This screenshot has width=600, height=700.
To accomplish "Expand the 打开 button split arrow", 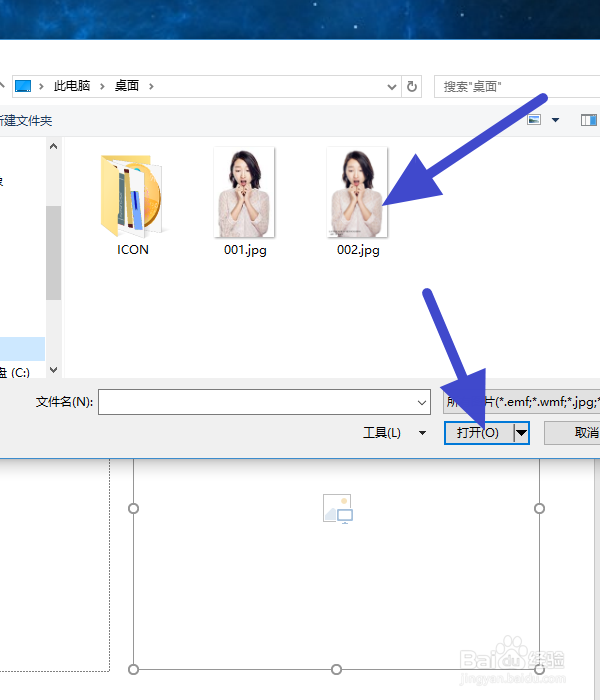I will [x=521, y=433].
